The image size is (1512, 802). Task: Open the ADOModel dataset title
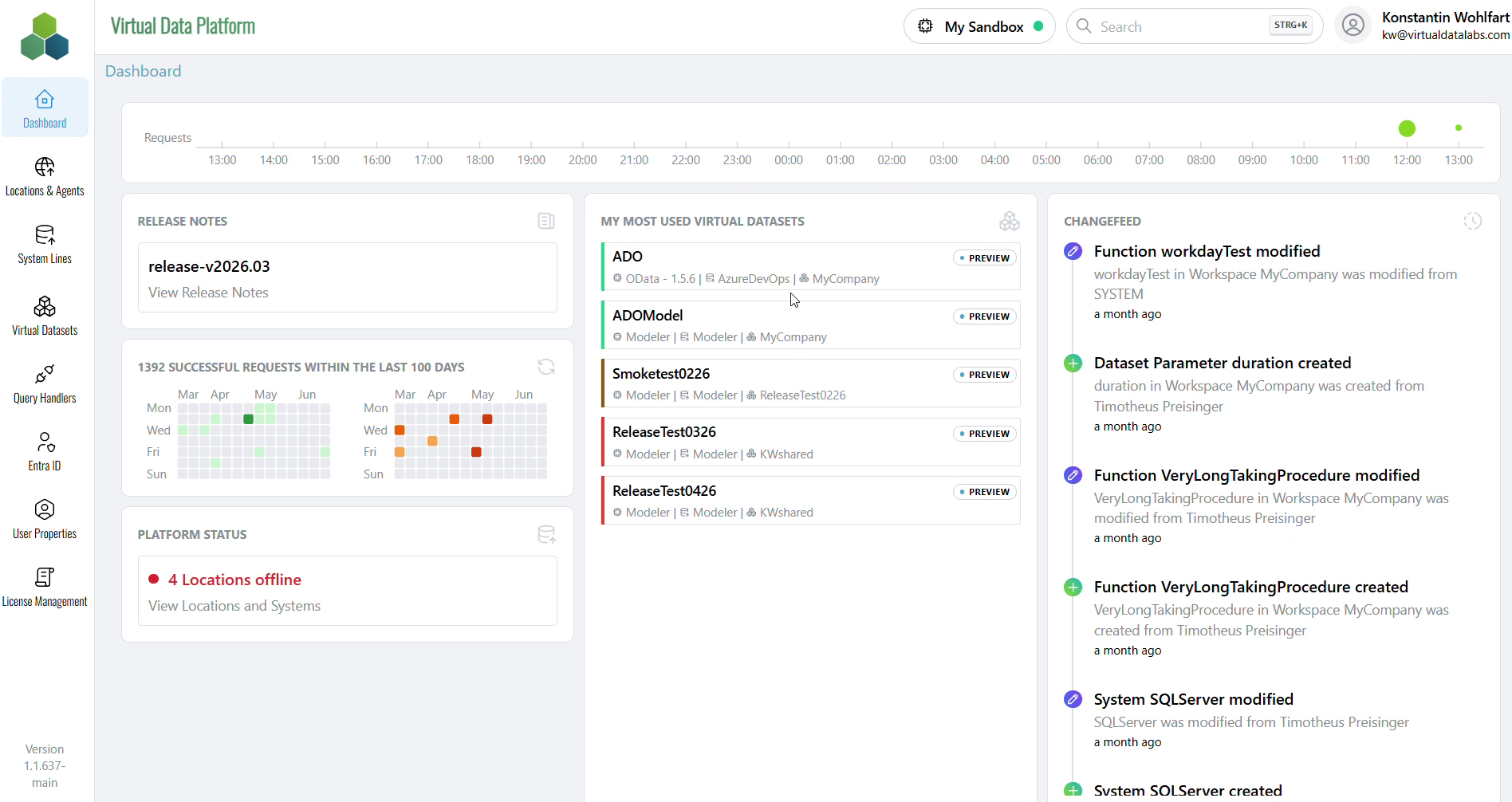[648, 316]
